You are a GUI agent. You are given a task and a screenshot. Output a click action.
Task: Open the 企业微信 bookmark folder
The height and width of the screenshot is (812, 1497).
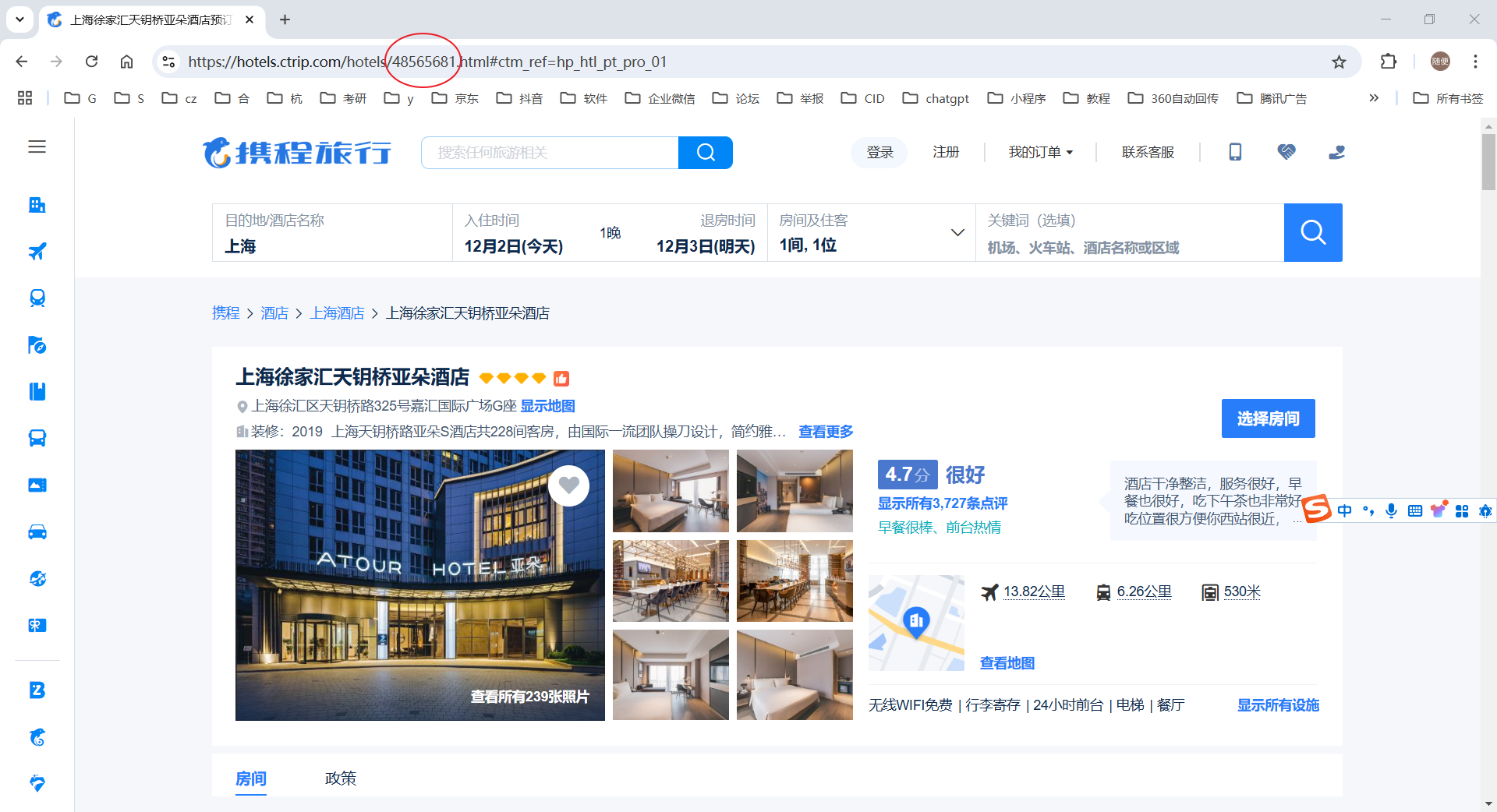[x=660, y=98]
